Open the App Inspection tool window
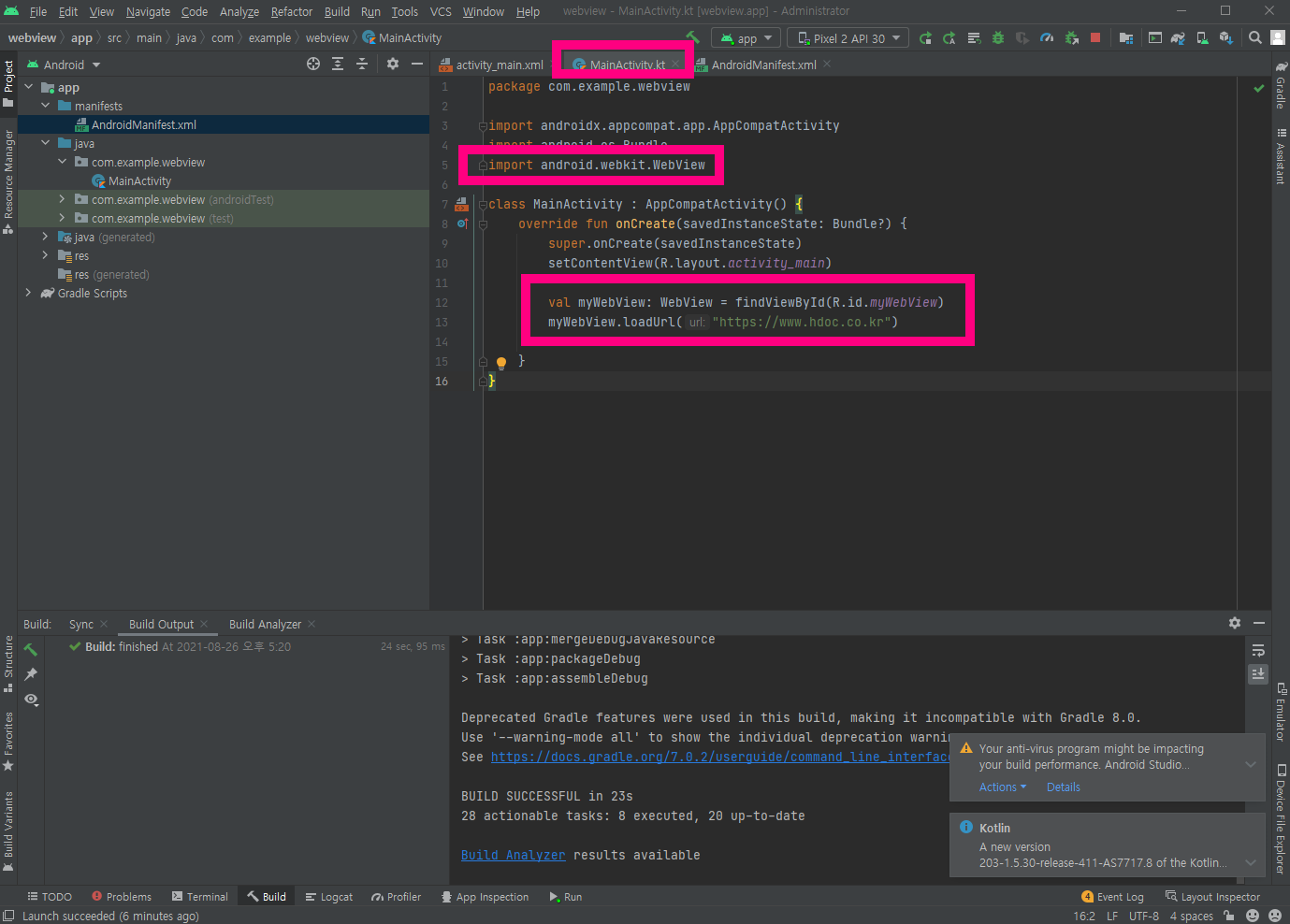The height and width of the screenshot is (924, 1290). click(485, 897)
